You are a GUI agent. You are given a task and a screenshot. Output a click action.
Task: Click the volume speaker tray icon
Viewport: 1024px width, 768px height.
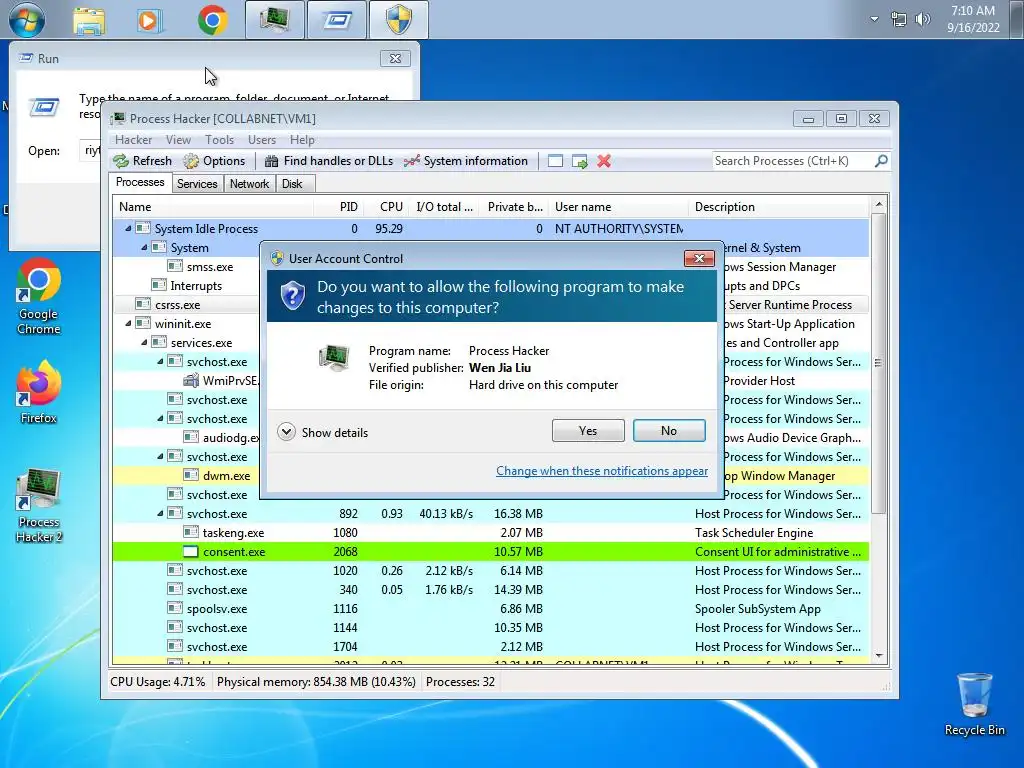click(x=922, y=20)
